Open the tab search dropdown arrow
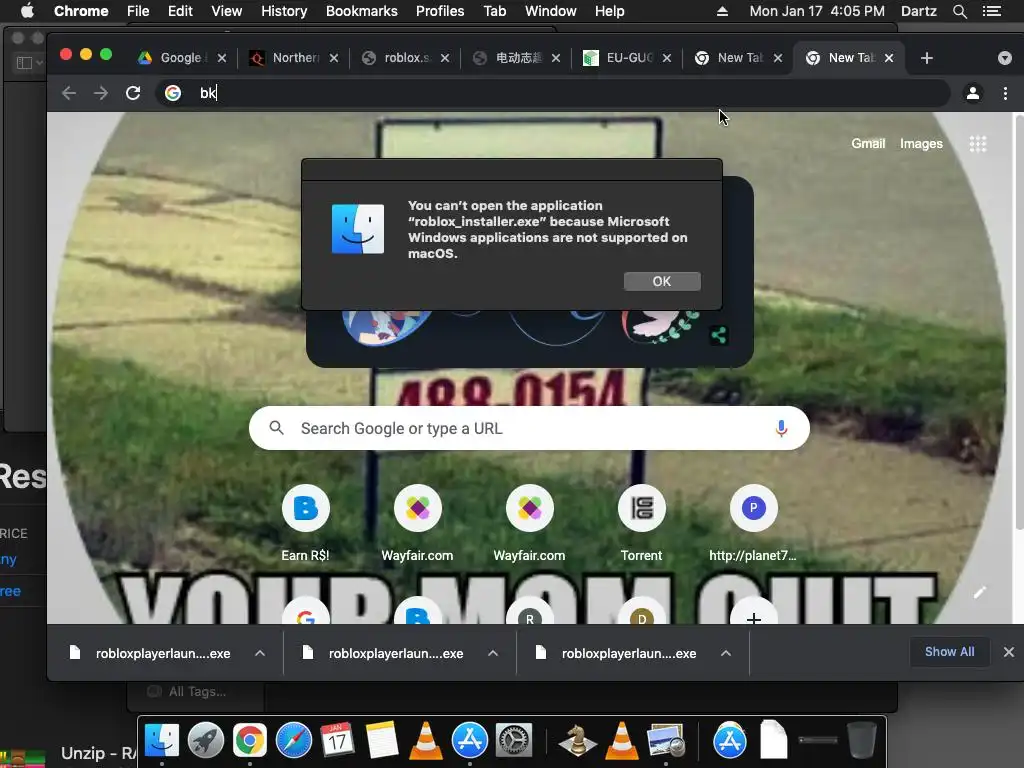 point(1004,58)
